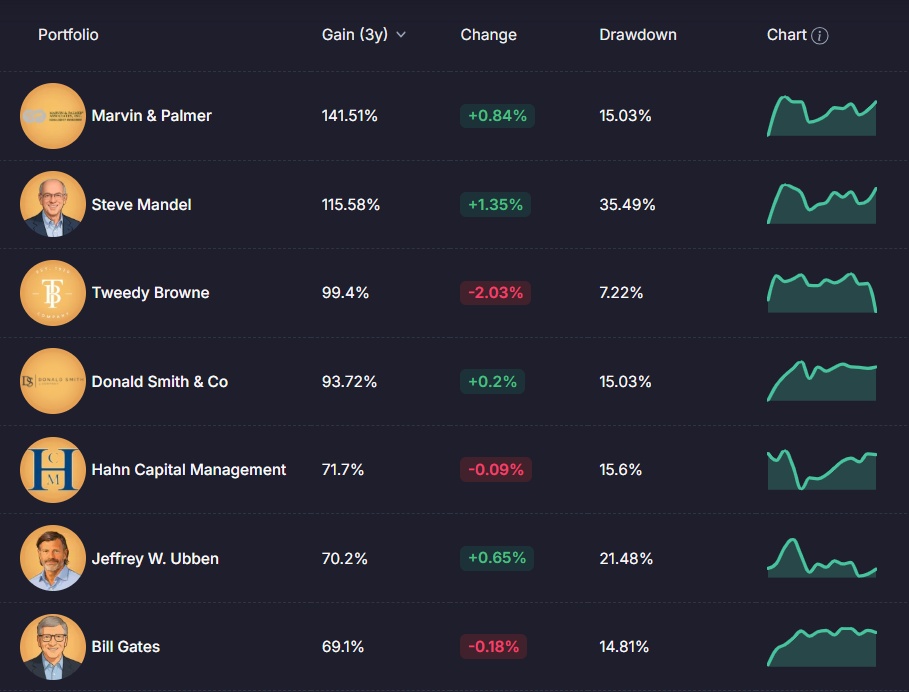Click the Steve Mandel sparkline chart
This screenshot has width=909, height=692.
point(821,204)
